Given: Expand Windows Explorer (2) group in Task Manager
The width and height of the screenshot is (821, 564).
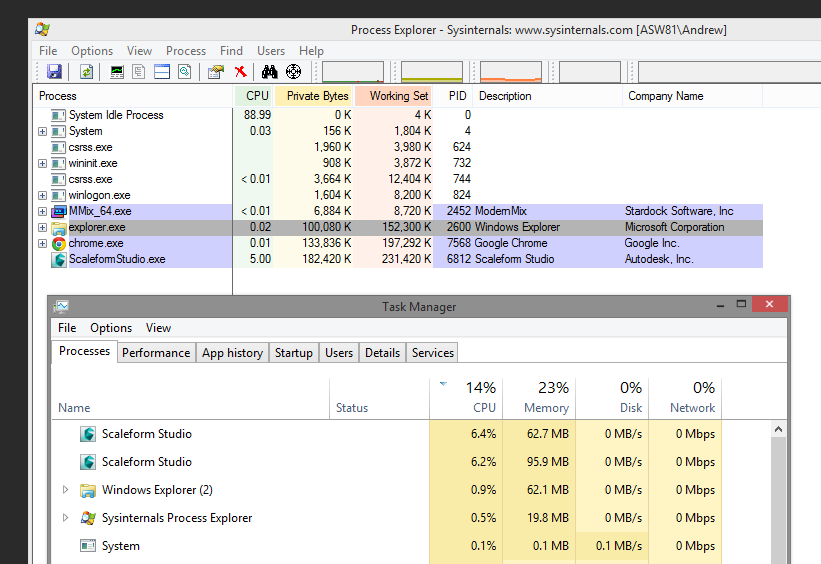Looking at the screenshot, I should tap(65, 490).
